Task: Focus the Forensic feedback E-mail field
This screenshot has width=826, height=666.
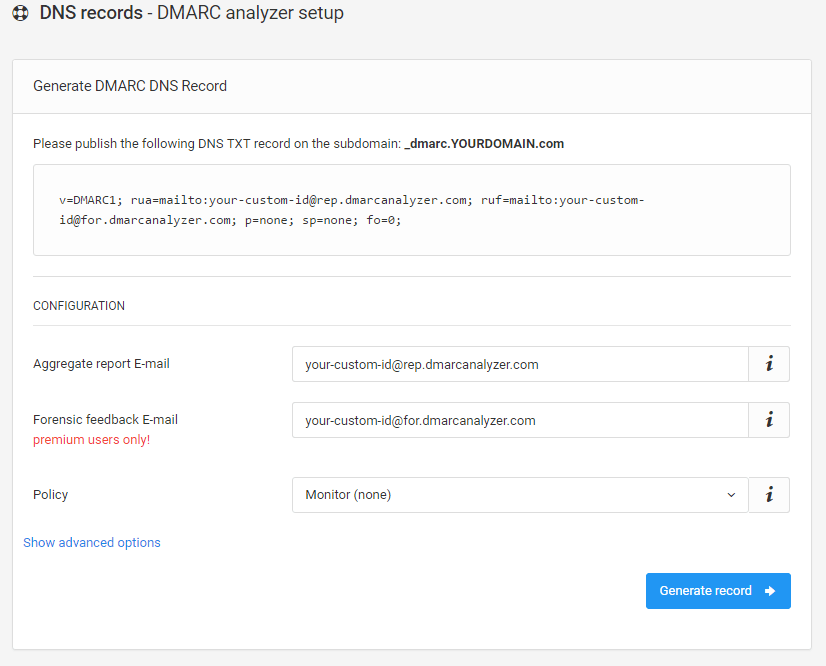Action: [520, 420]
